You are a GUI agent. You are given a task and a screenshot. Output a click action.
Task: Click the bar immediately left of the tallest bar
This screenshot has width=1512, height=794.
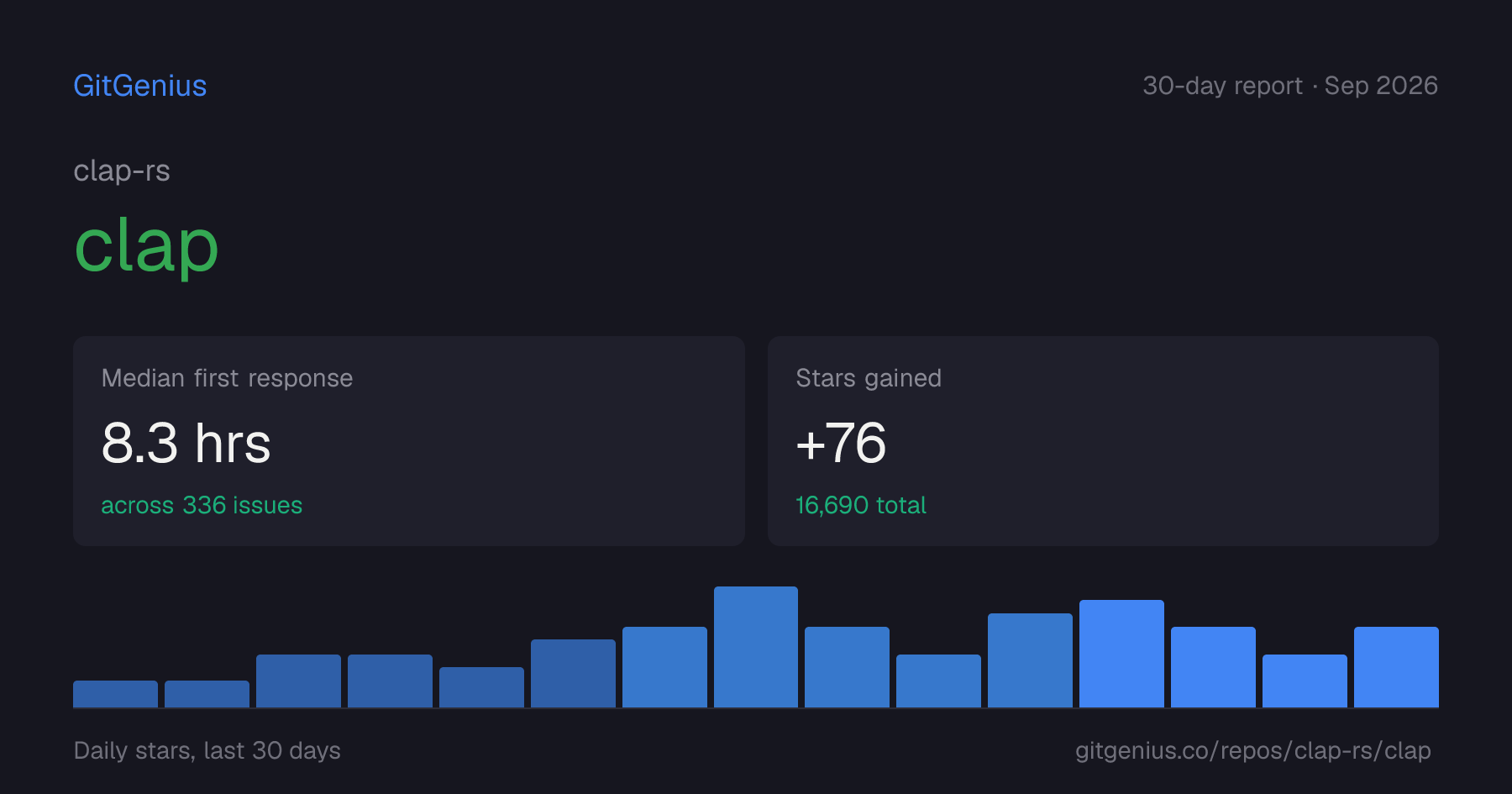(664, 667)
